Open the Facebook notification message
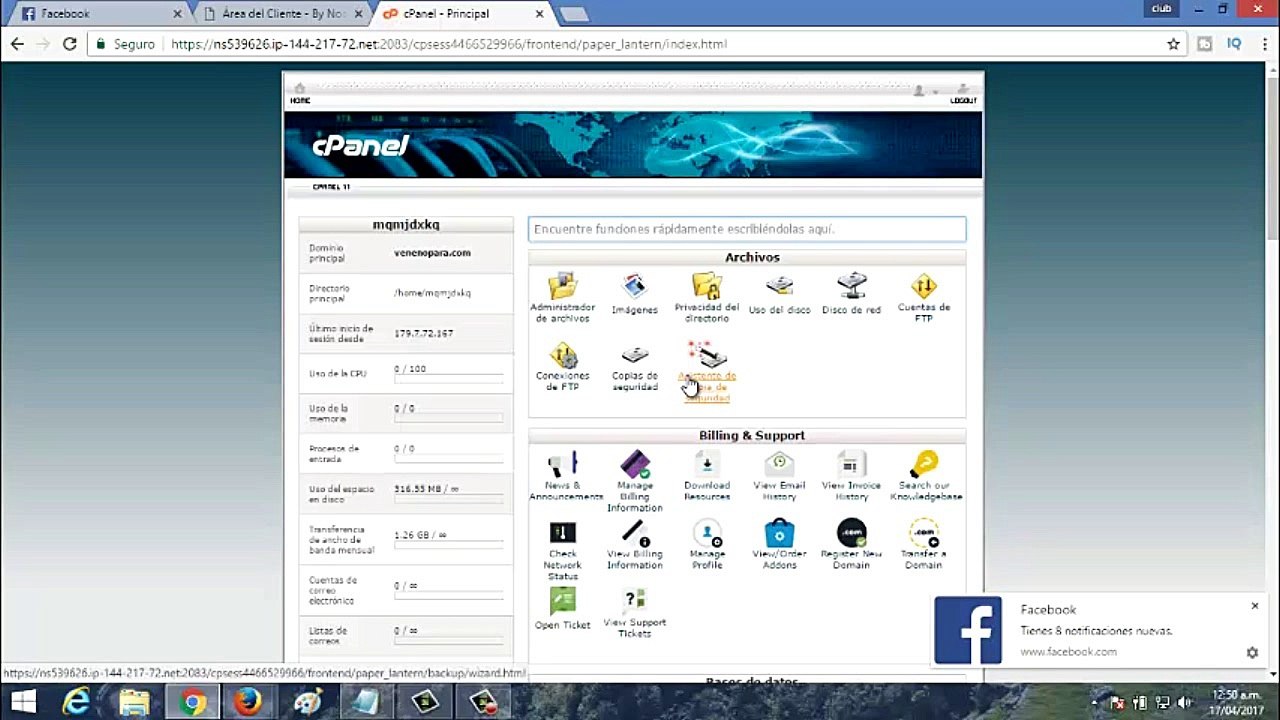 [x=1096, y=631]
